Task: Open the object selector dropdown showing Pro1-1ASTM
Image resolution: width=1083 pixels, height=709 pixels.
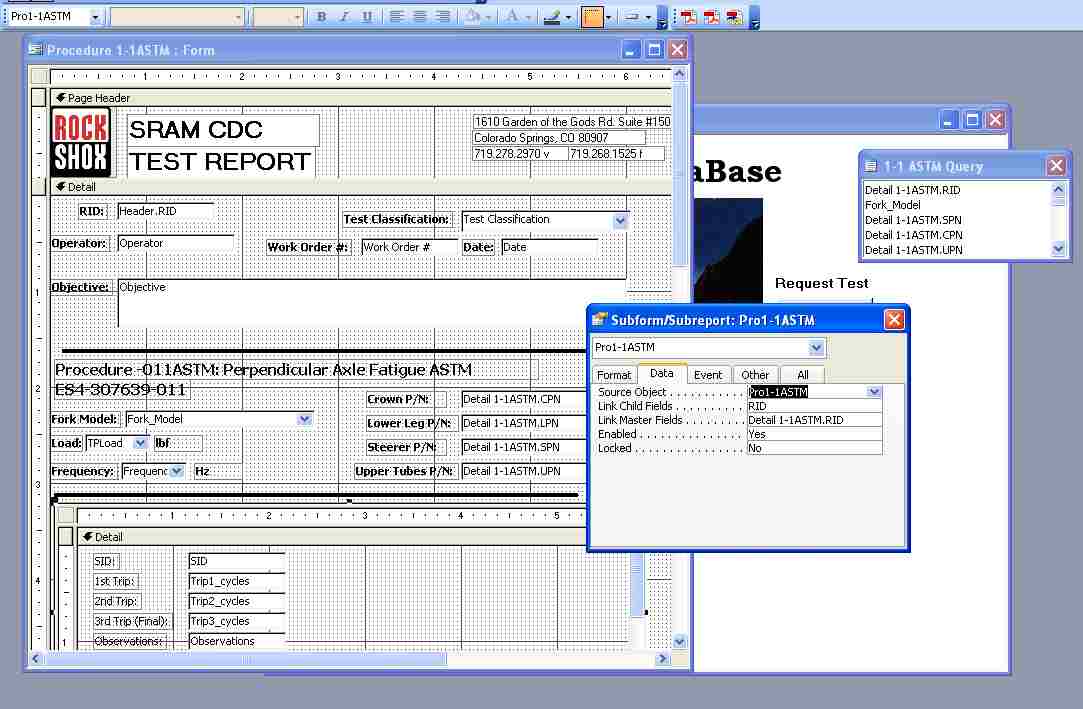Action: point(95,17)
